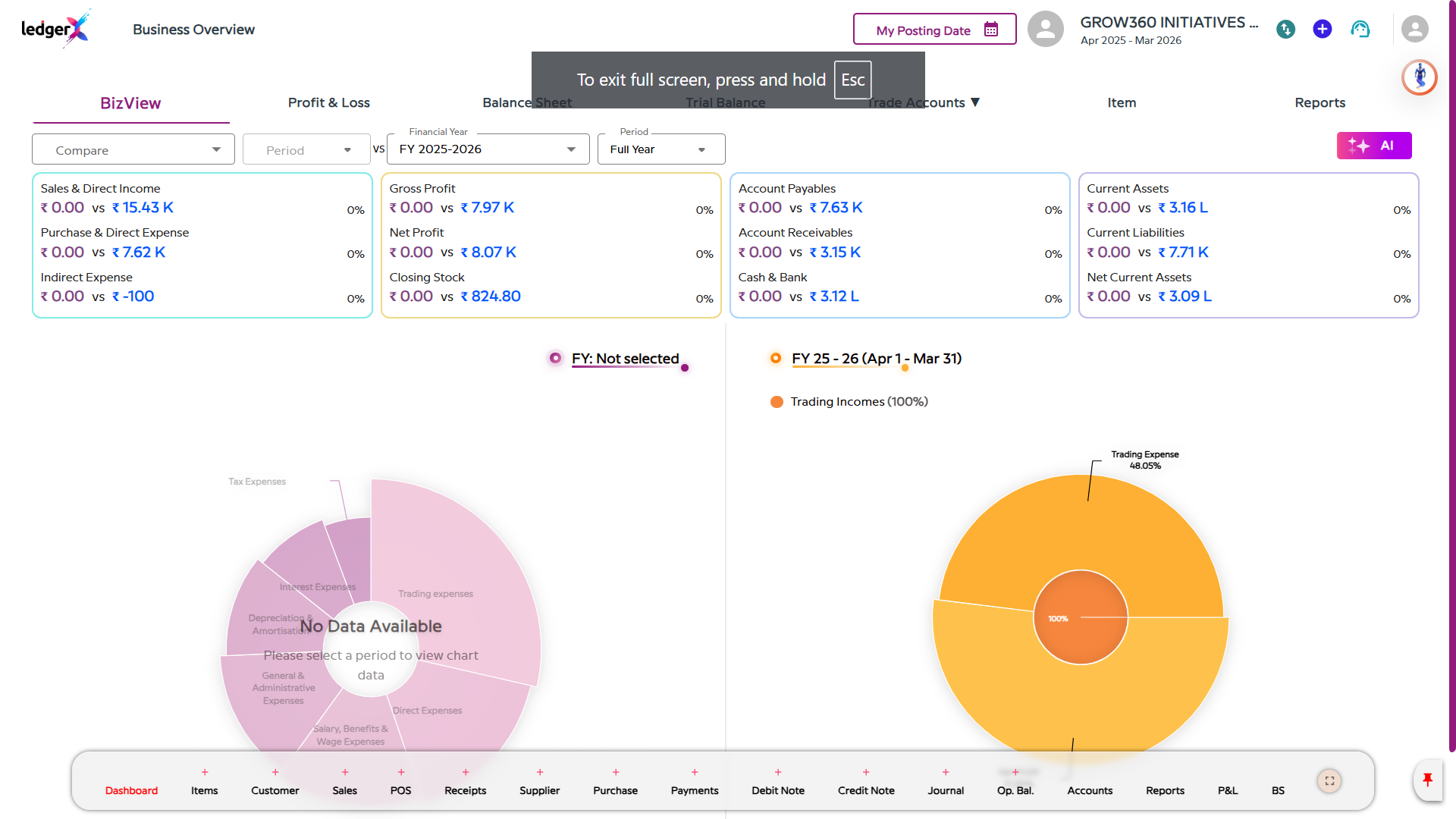Viewport: 1456px width, 819px height.
Task: Click the red pin icon beside the dock
Action: 1428,780
